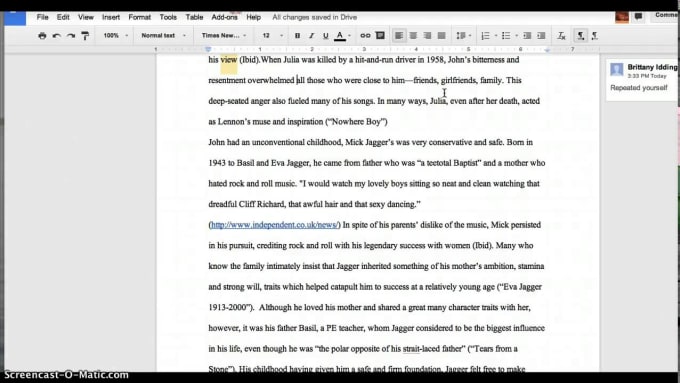Screen dimensions: 680x383
Task: Select the right indent marker on the ruler
Action: tap(547, 50)
